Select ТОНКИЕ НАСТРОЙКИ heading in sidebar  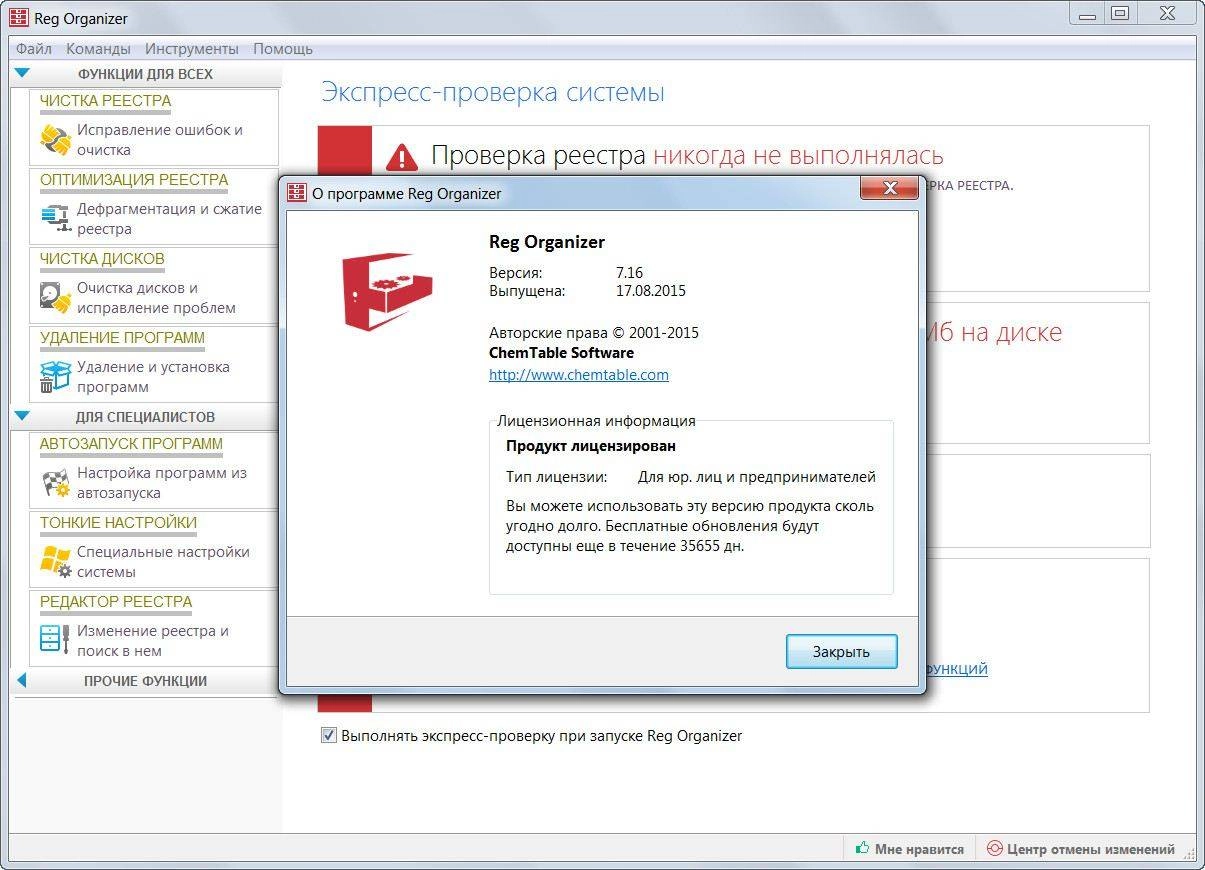pyautogui.click(x=118, y=523)
